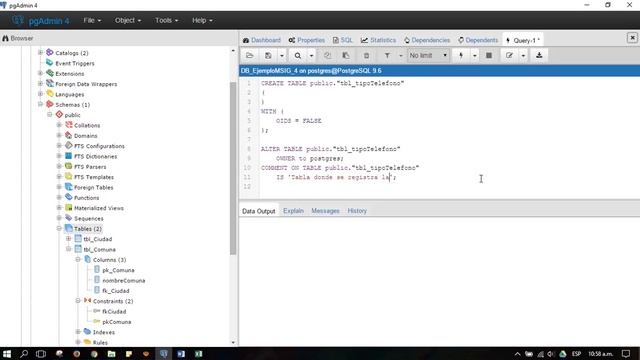The image size is (640, 360).
Task: Switch to the Dashboard tab
Action: pyautogui.click(x=262, y=40)
